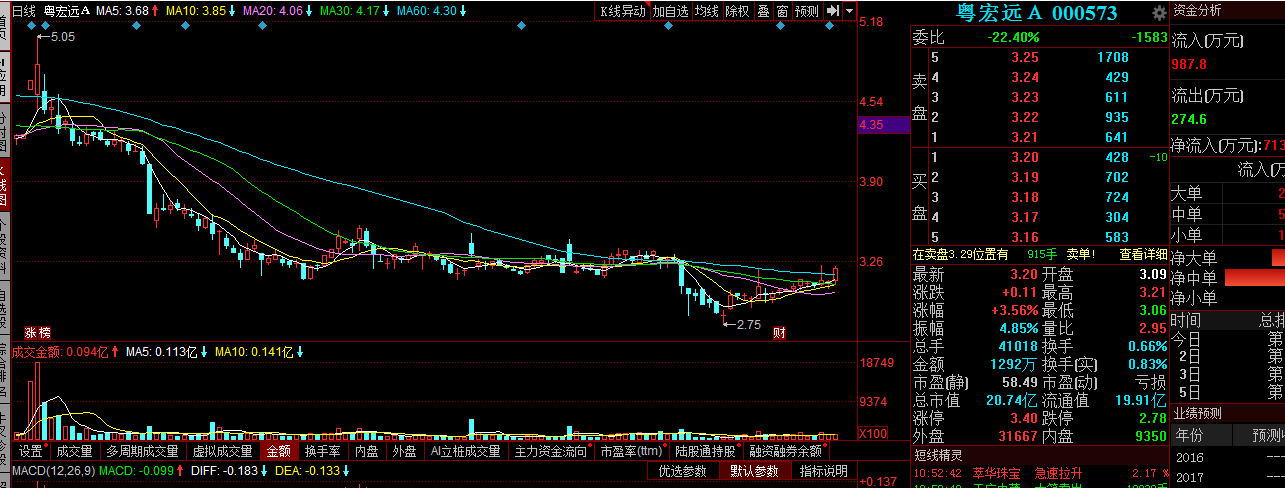Click the 涨榜 badge on the chart
Screen dimensions: 1285x488
point(38,333)
